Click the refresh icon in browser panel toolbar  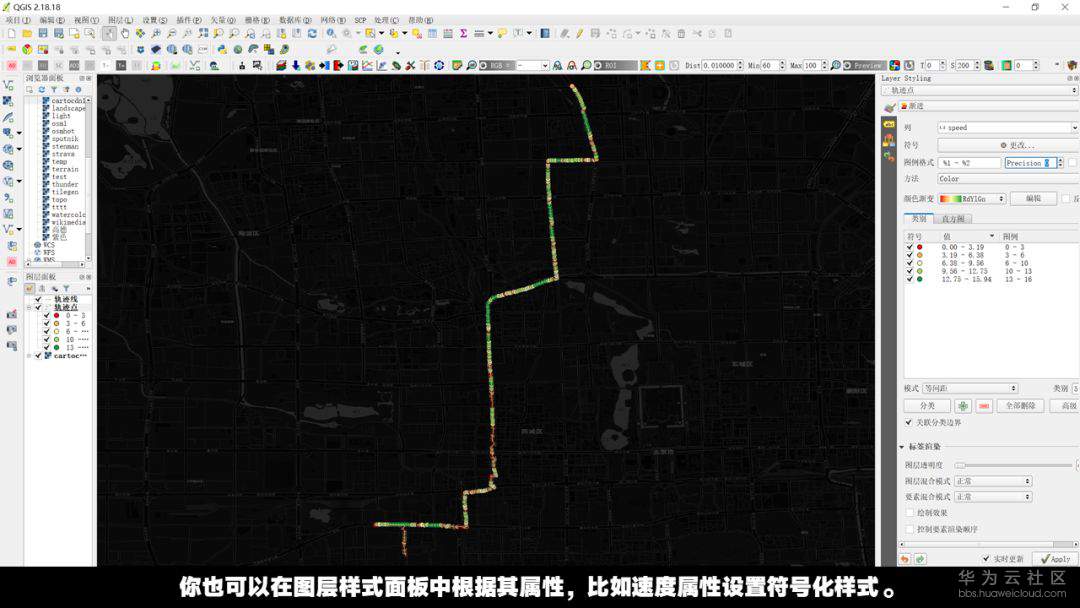point(41,90)
